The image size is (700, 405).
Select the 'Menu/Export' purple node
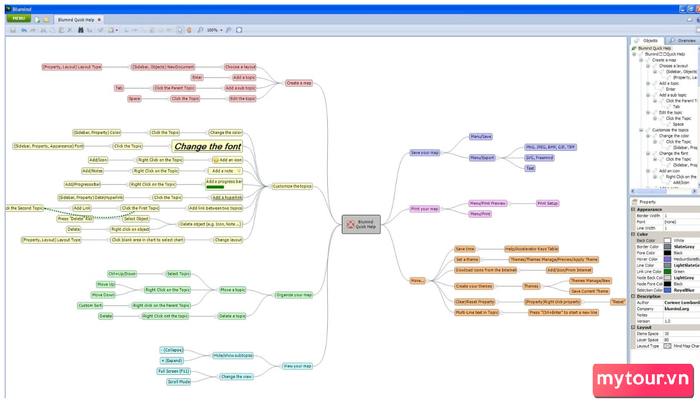482,158
